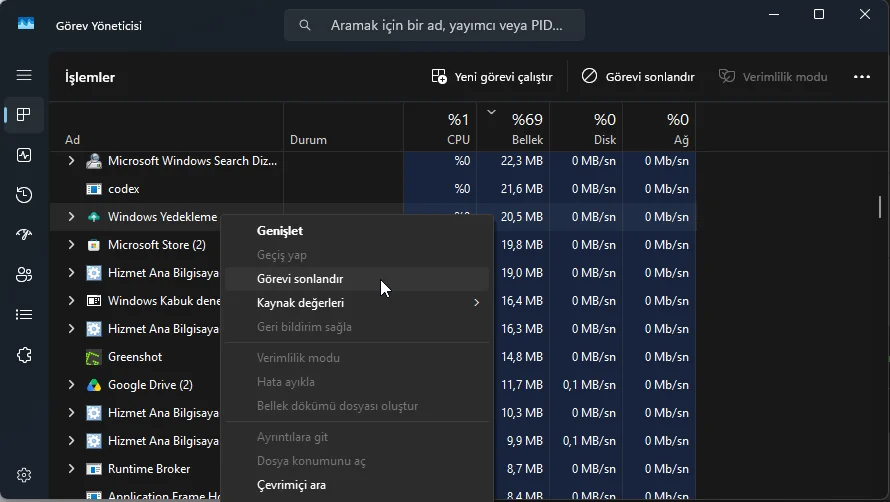Open the App history icon in sidebar
This screenshot has width=890, height=502.
click(24, 195)
